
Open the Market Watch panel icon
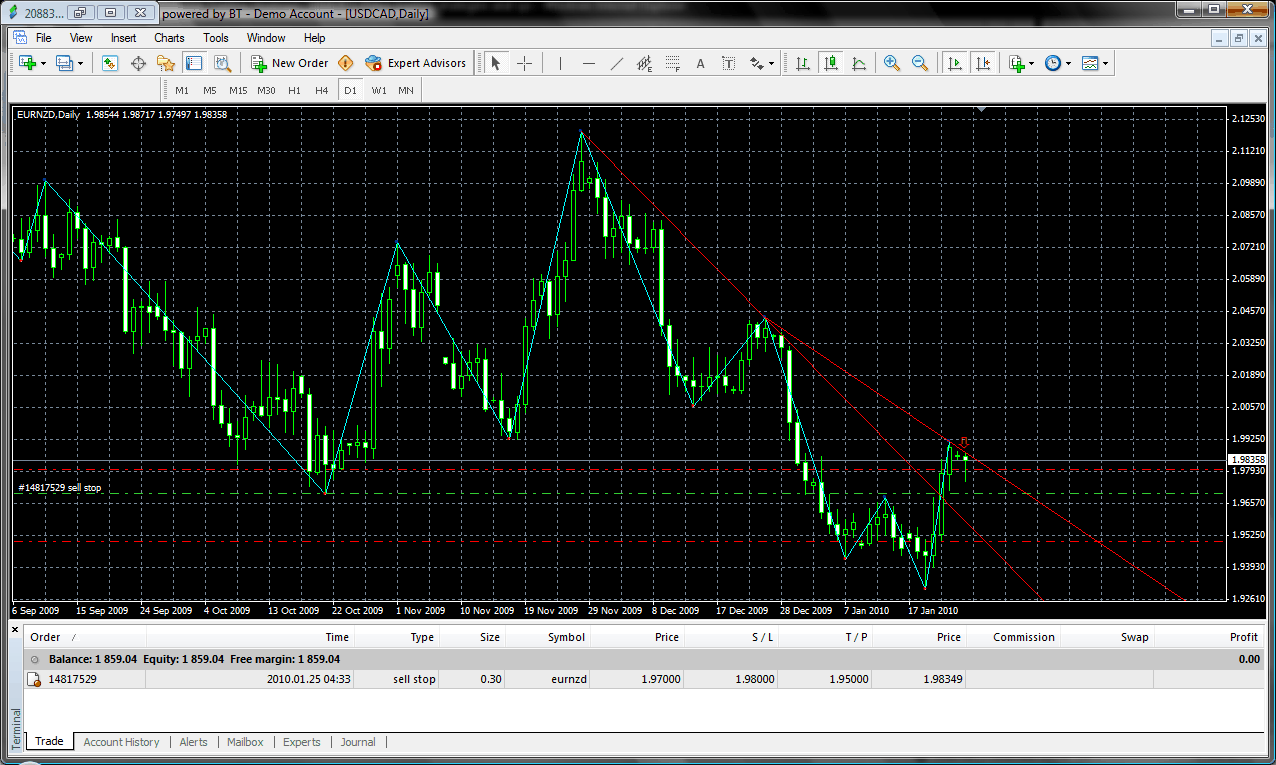[110, 63]
